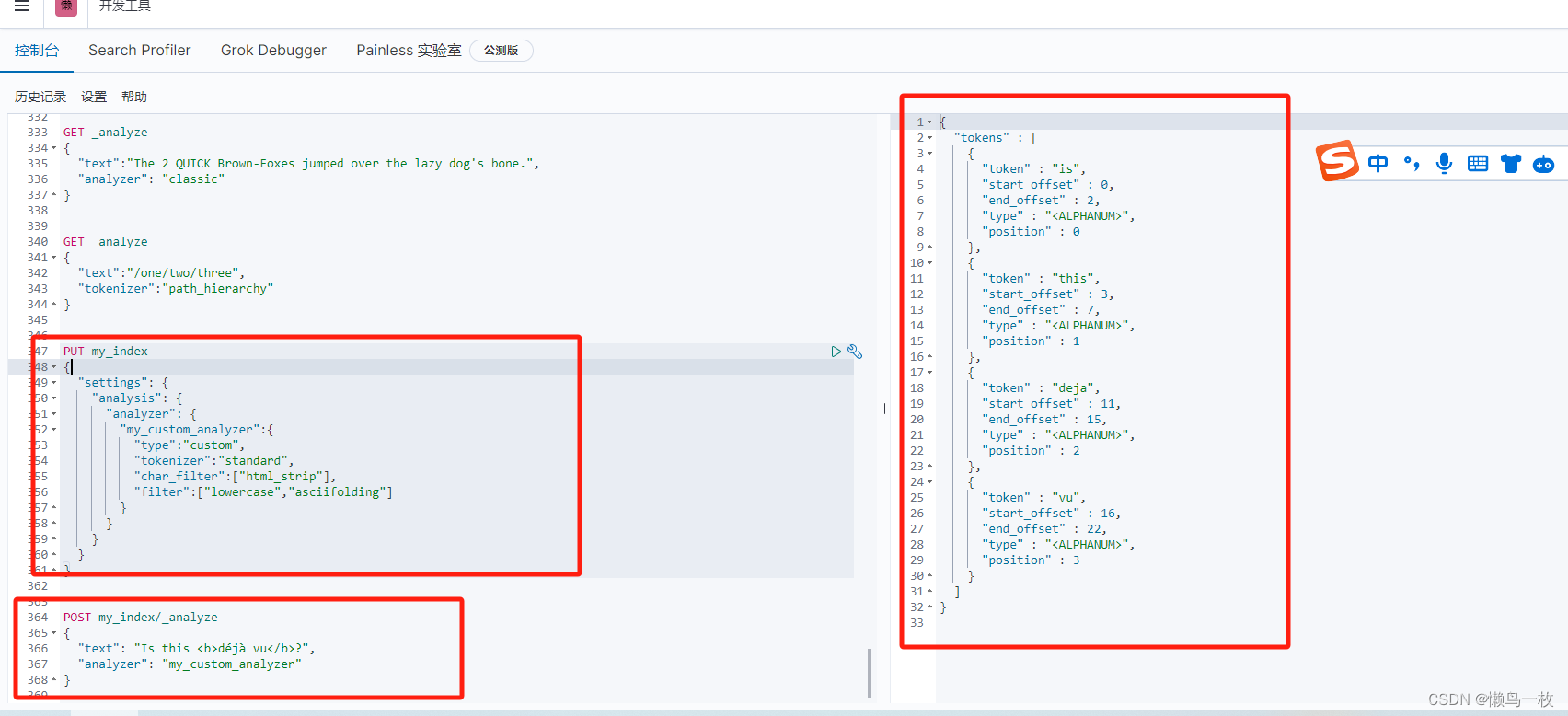The width and height of the screenshot is (1568, 716).
Task: Collapse output token object at line 10
Action: tap(929, 263)
